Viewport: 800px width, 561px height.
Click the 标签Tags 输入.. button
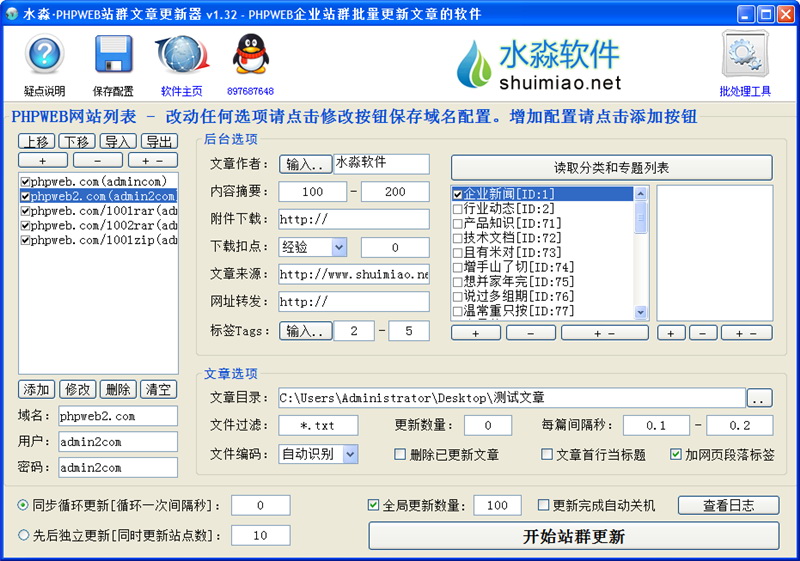[305, 331]
